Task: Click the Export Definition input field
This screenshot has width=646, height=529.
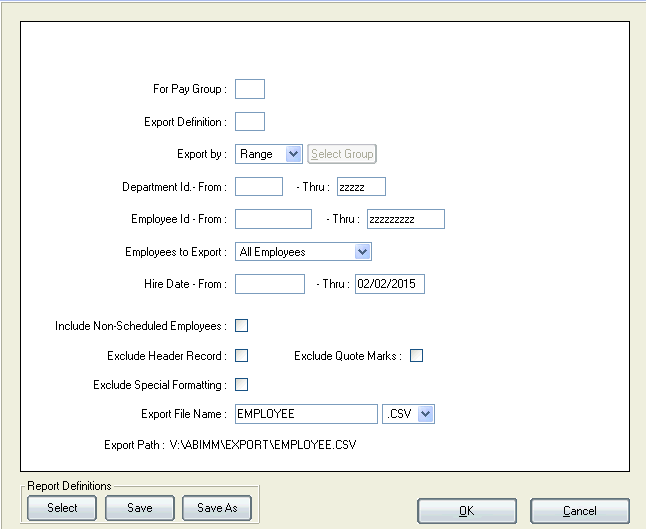Action: pyautogui.click(x=250, y=122)
